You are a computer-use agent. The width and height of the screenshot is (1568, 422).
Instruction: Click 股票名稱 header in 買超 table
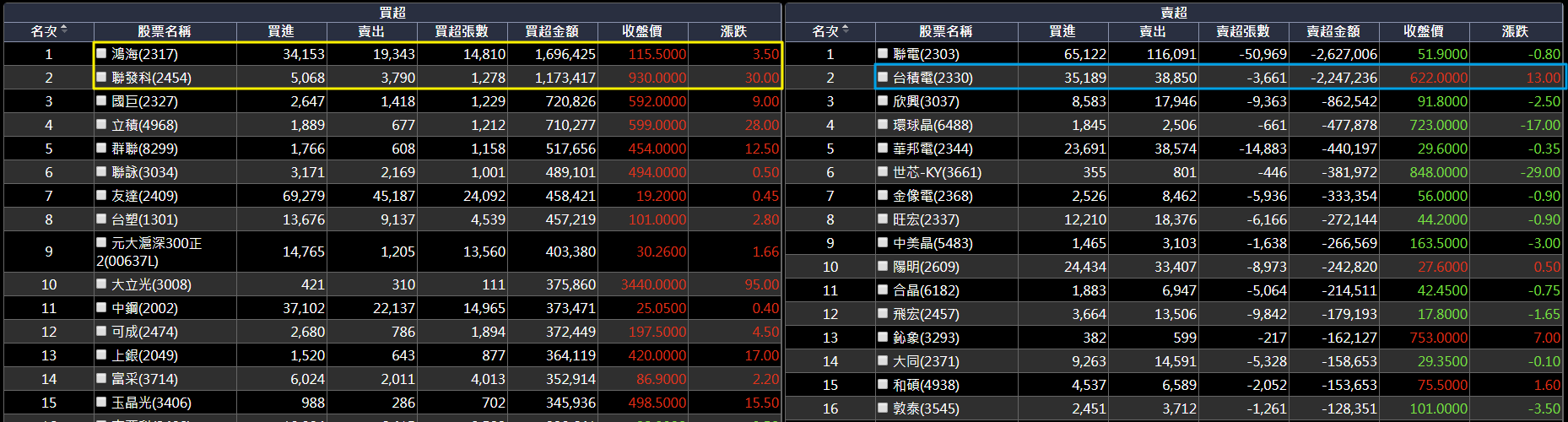165,31
